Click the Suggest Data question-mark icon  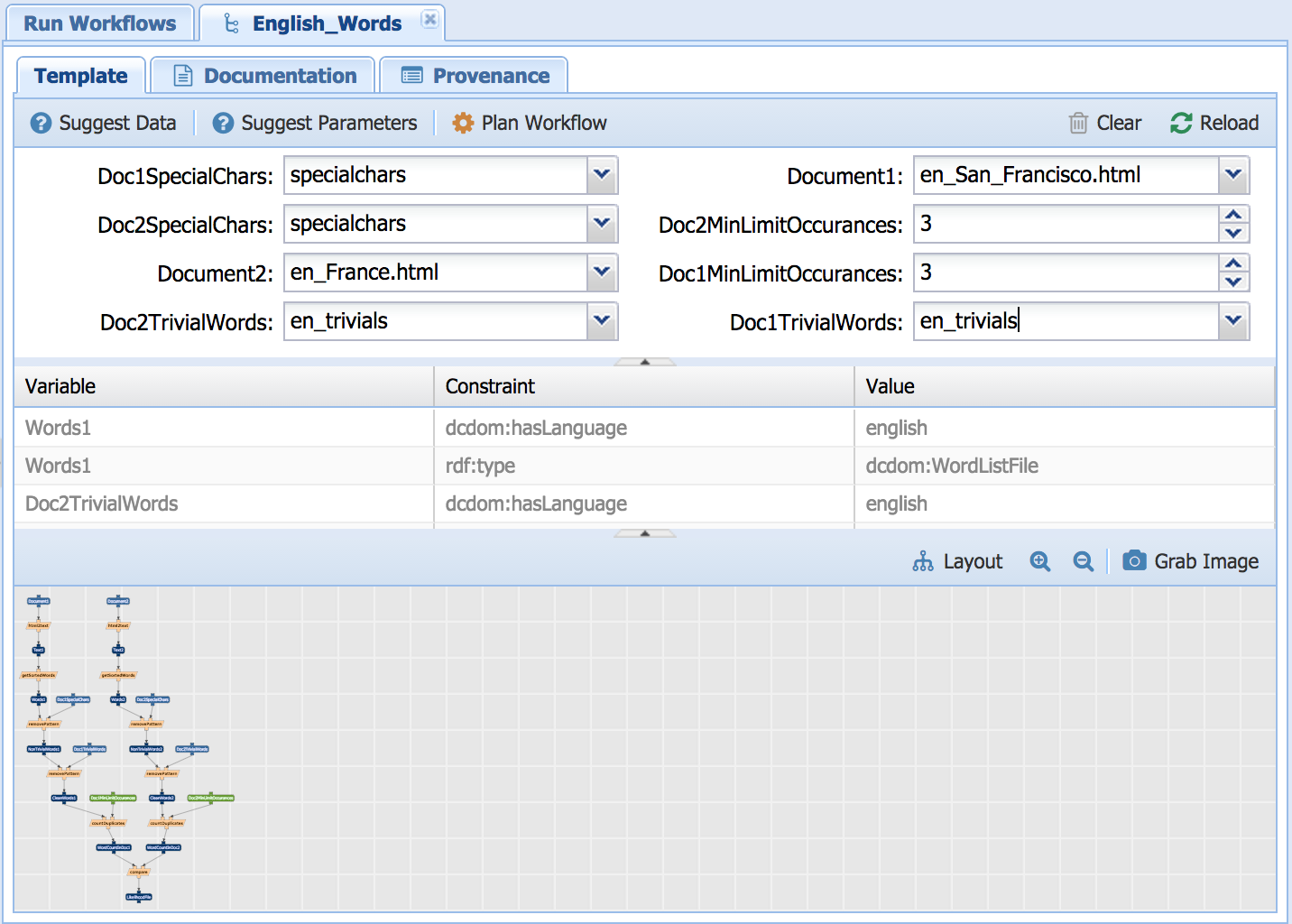(41, 123)
